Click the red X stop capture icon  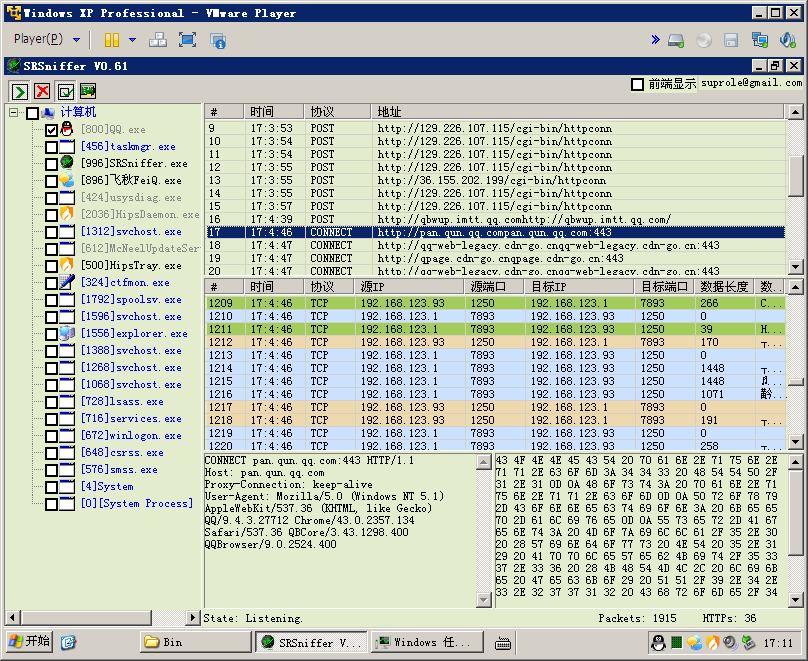42,91
